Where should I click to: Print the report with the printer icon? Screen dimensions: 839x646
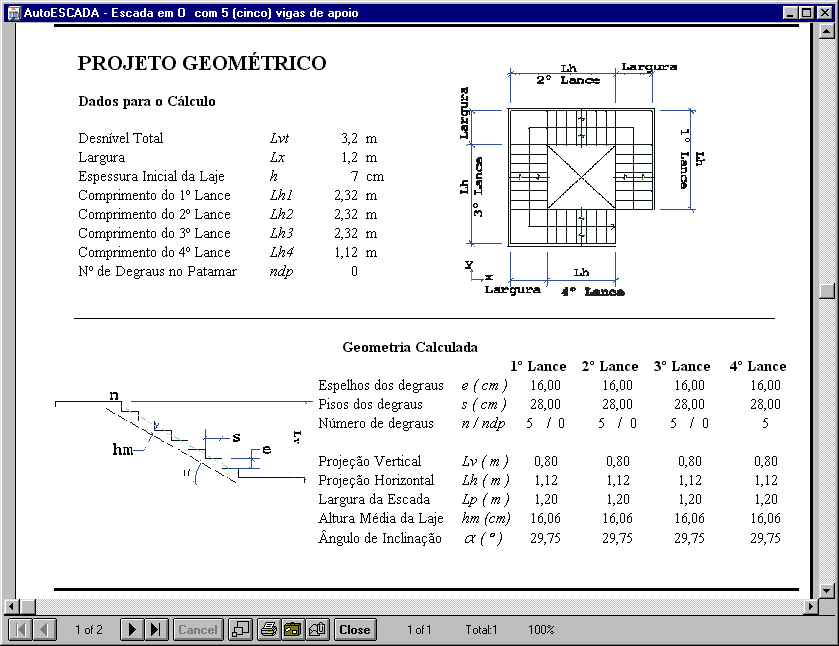(x=269, y=630)
